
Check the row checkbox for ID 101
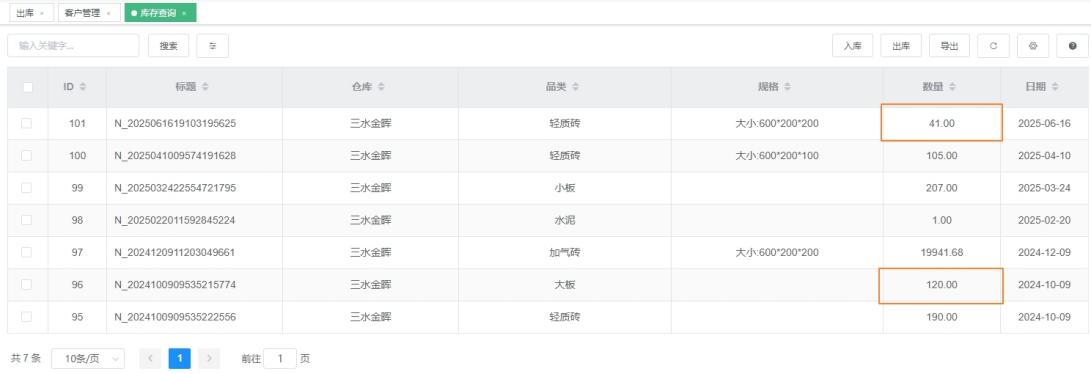(26, 123)
